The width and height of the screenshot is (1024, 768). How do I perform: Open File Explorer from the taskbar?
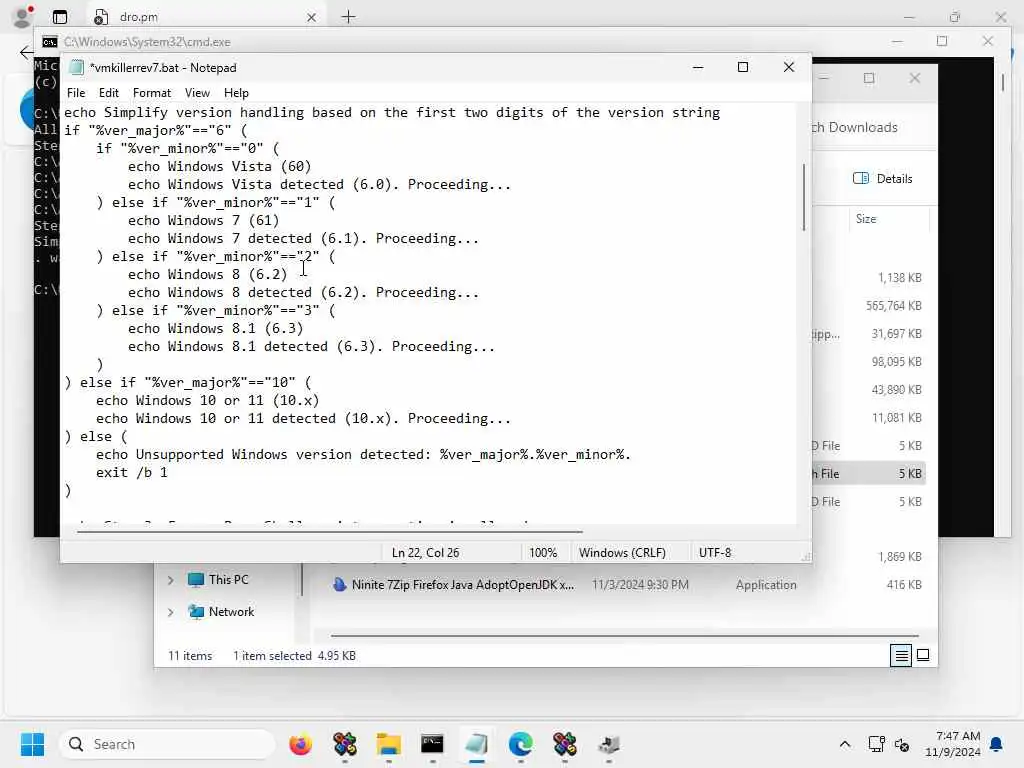389,744
